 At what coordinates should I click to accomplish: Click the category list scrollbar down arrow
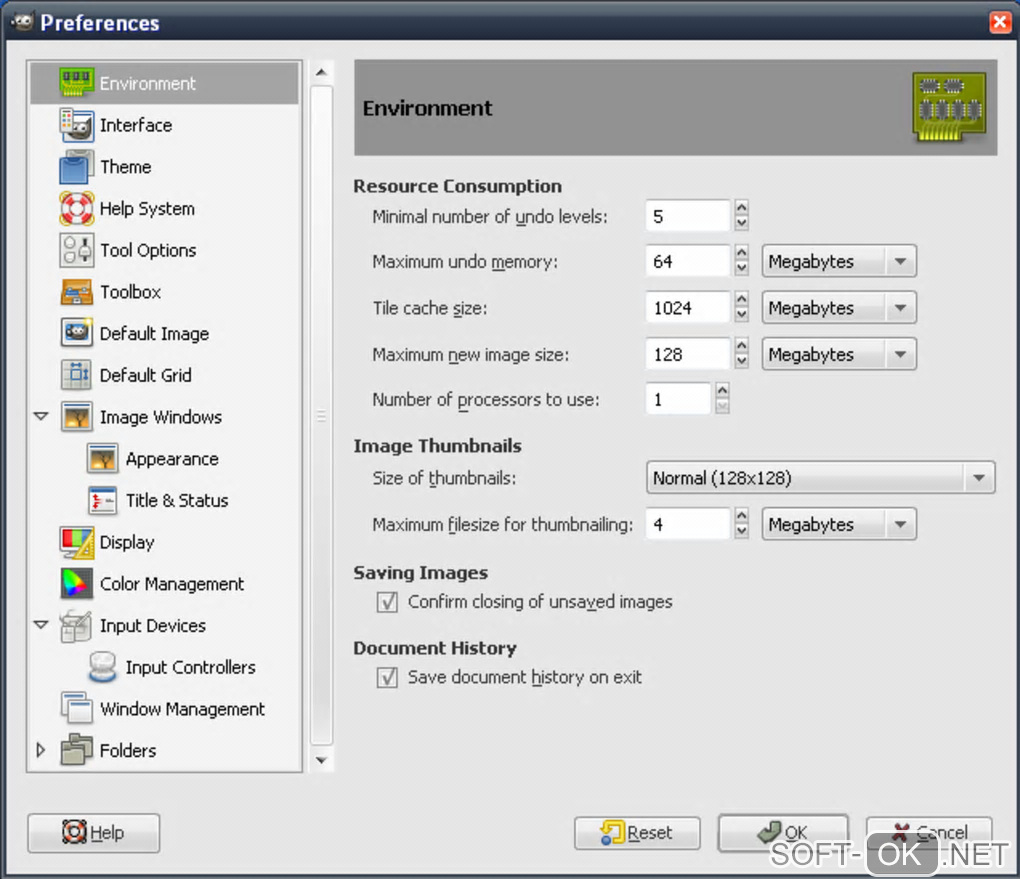tap(321, 759)
